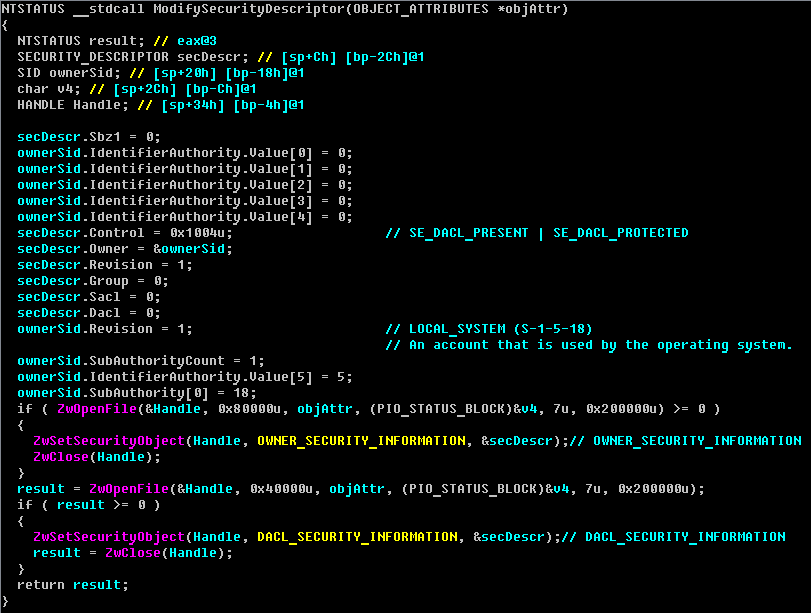Click ZwOpenFile in the 'result =' assignment

(129, 489)
